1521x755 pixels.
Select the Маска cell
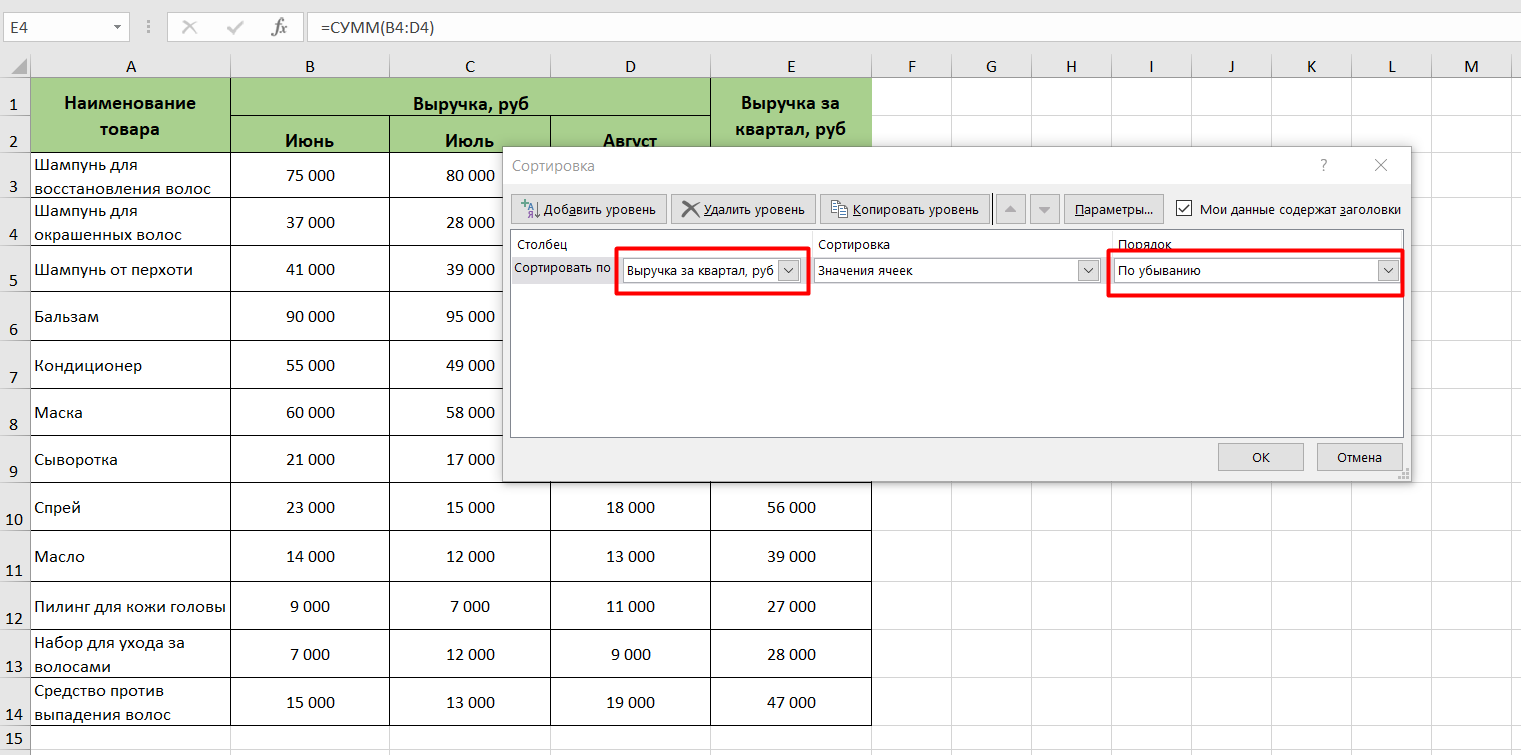coord(130,412)
